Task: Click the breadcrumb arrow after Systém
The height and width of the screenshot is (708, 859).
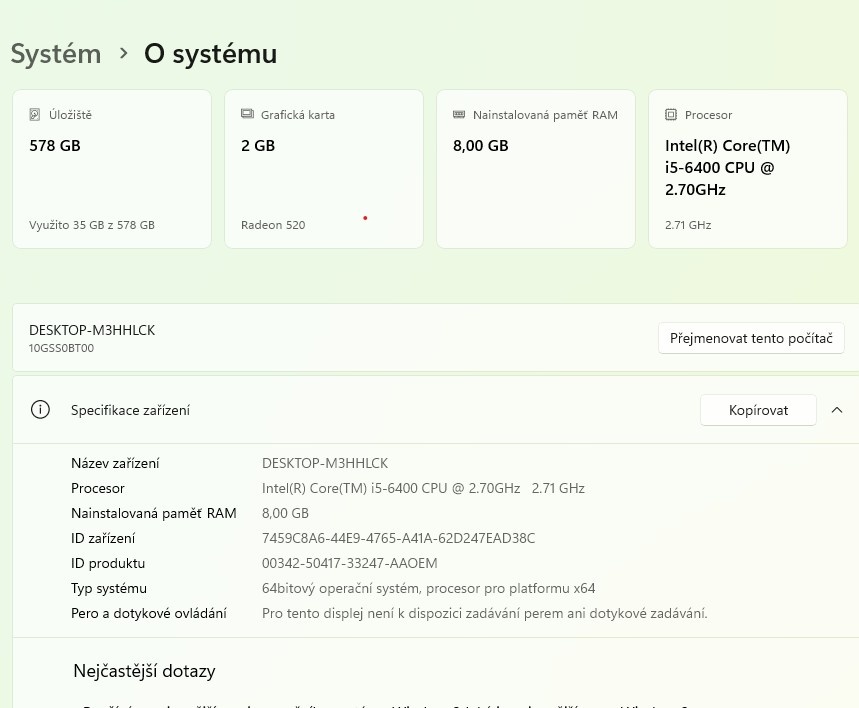Action: pyautogui.click(x=123, y=53)
